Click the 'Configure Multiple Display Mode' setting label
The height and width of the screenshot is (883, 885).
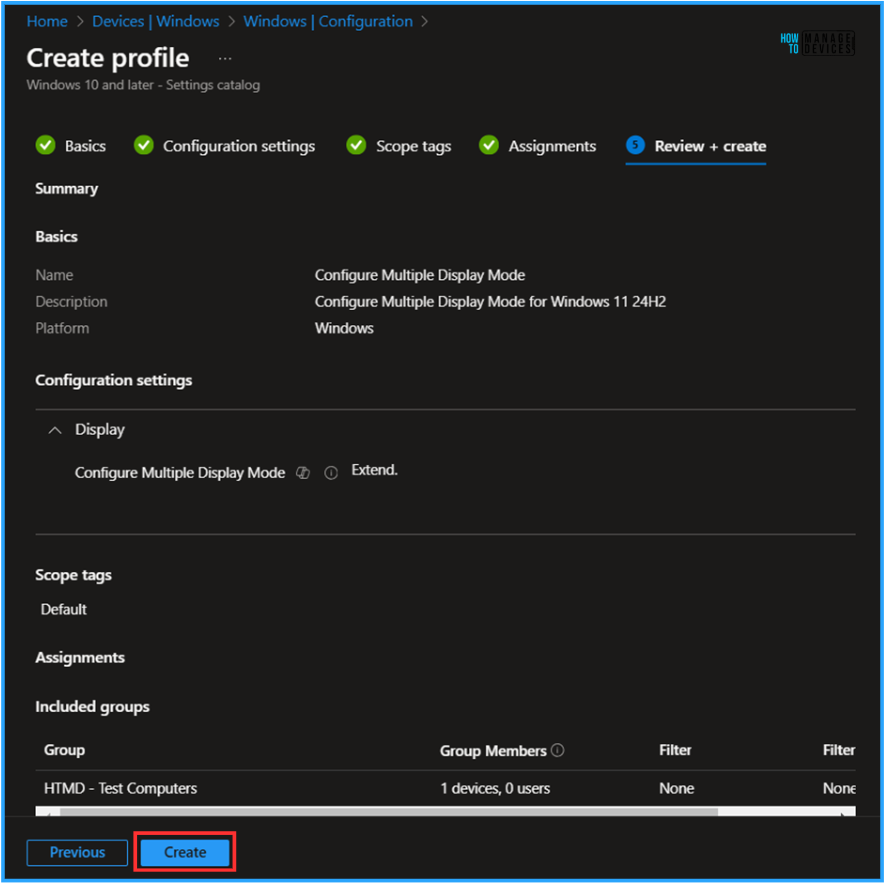point(180,473)
